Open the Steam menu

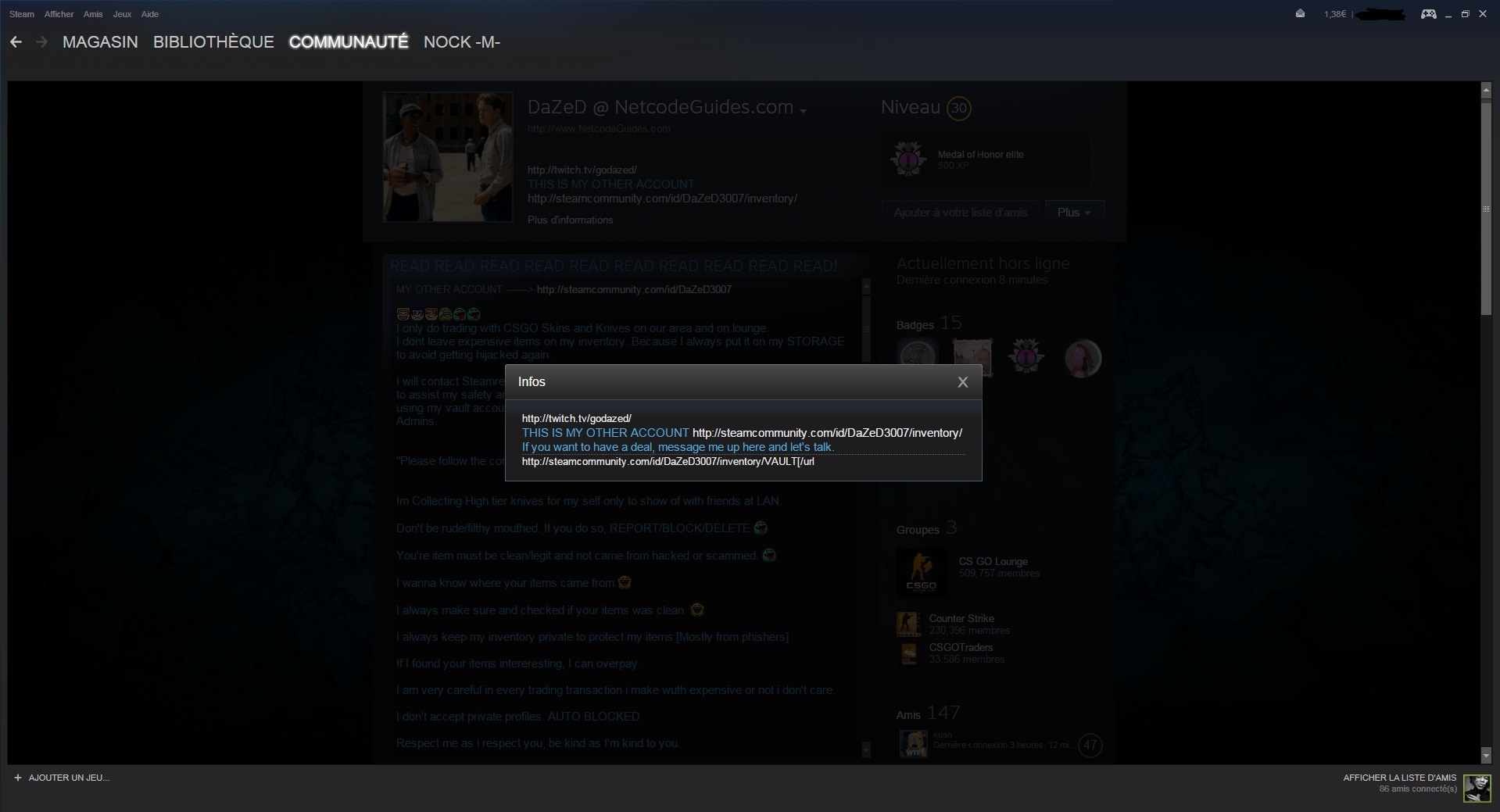point(22,14)
